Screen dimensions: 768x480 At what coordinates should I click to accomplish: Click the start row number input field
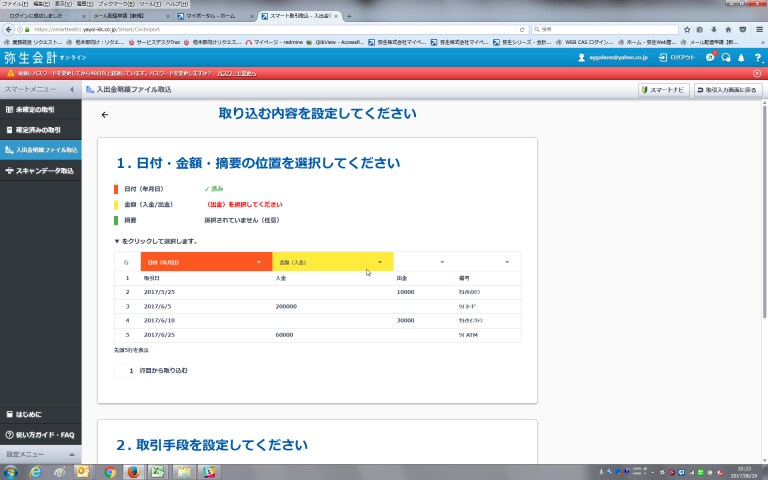point(127,370)
